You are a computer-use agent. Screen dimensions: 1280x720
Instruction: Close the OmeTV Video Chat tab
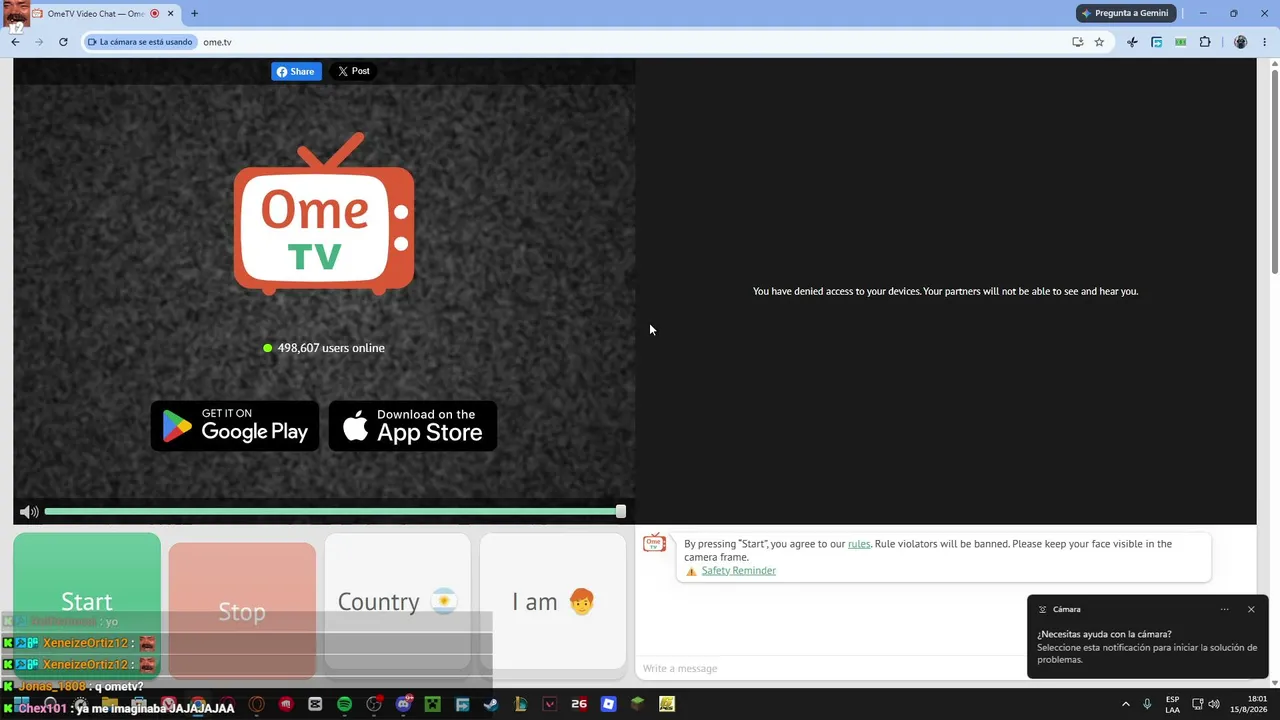click(x=171, y=13)
